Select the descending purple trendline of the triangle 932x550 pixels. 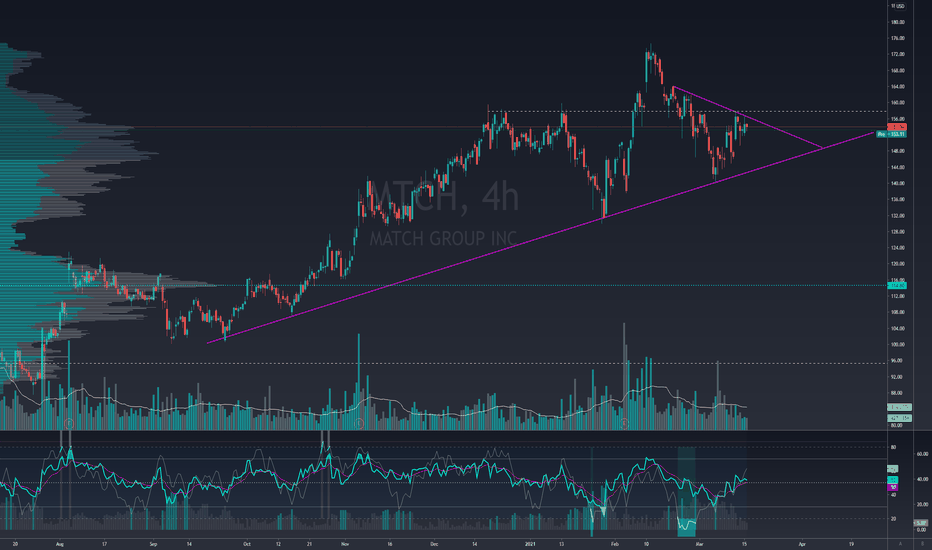click(x=748, y=117)
